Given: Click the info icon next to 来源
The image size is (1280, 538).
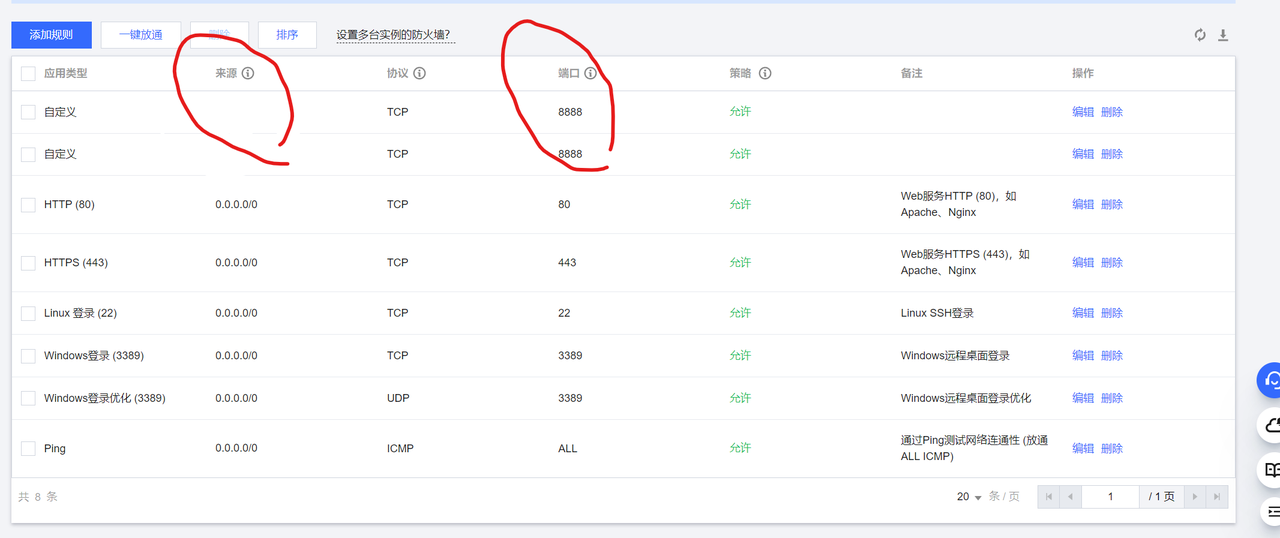Looking at the screenshot, I should [x=248, y=73].
